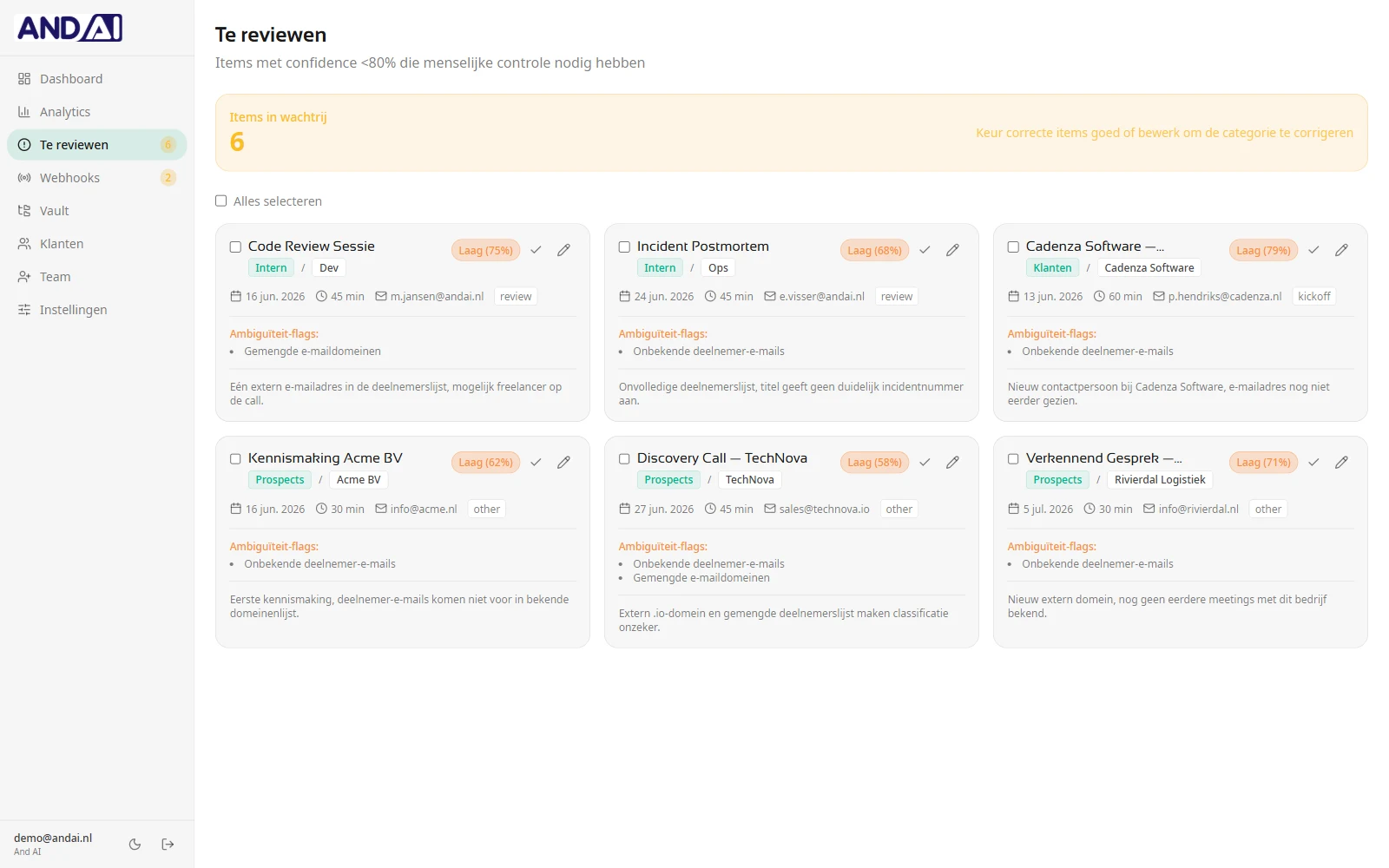Click the AND AI logo

pyautogui.click(x=69, y=28)
